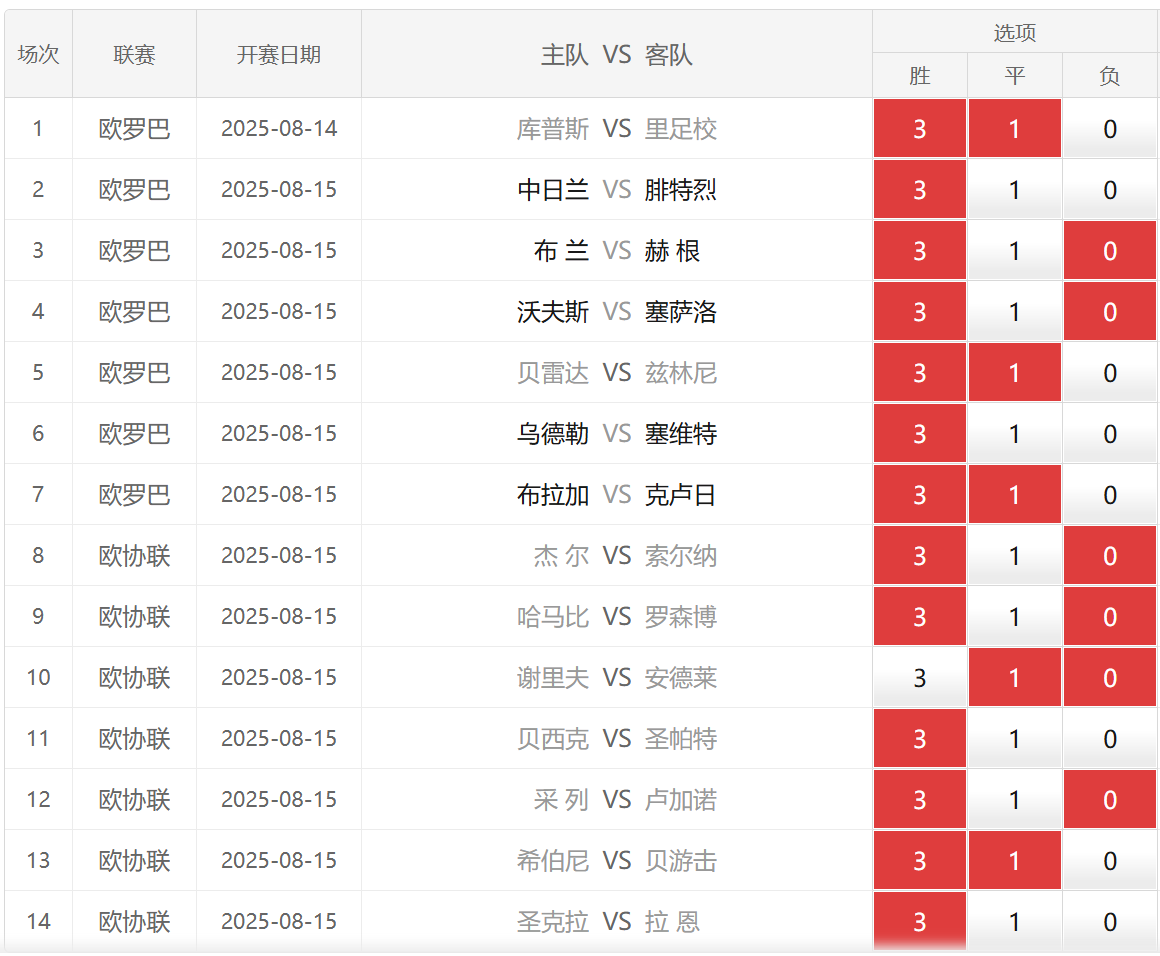Select draw option 1 for 布兰 VS 赫根

1014,251
